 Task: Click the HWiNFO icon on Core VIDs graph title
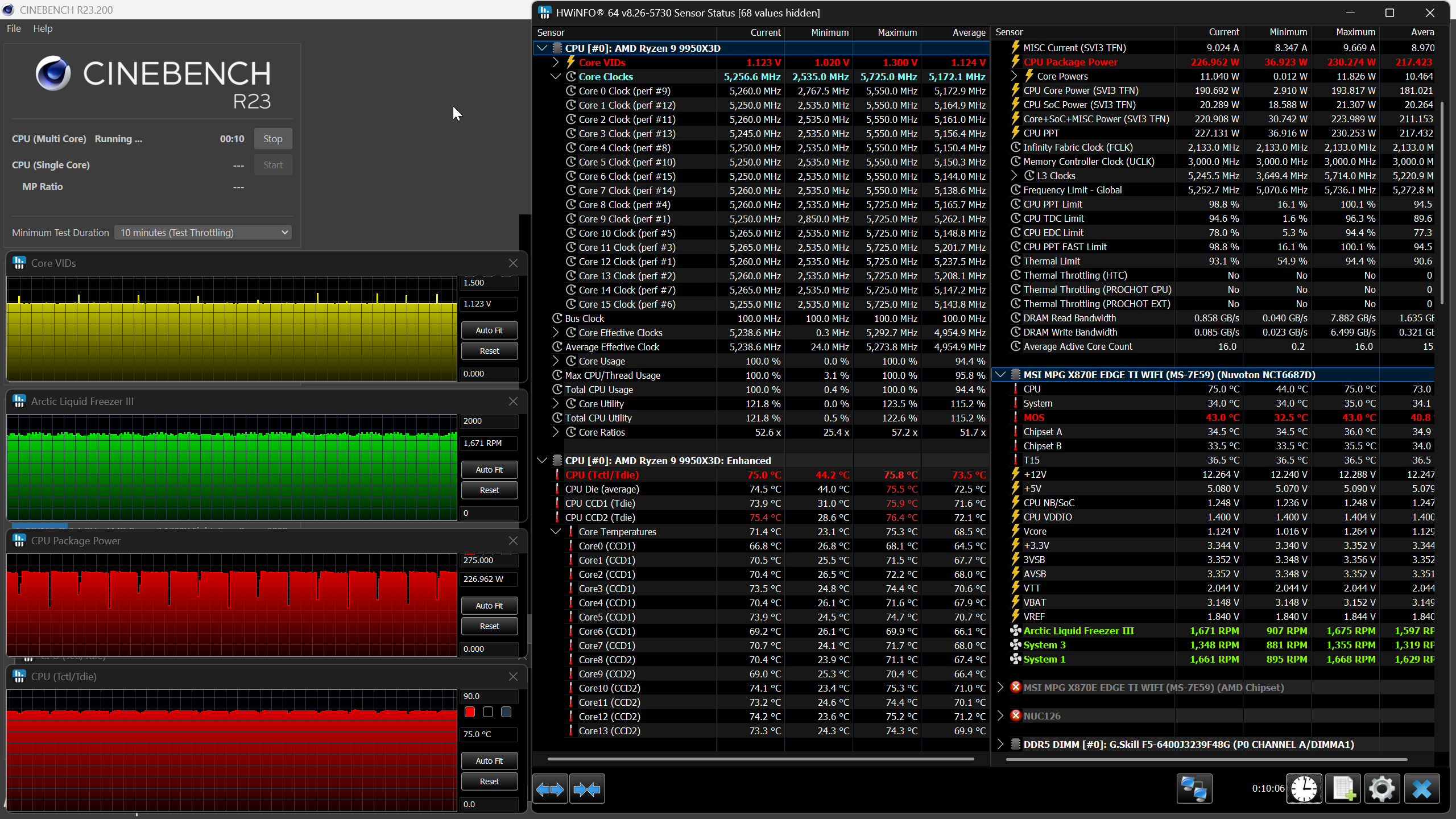point(19,263)
